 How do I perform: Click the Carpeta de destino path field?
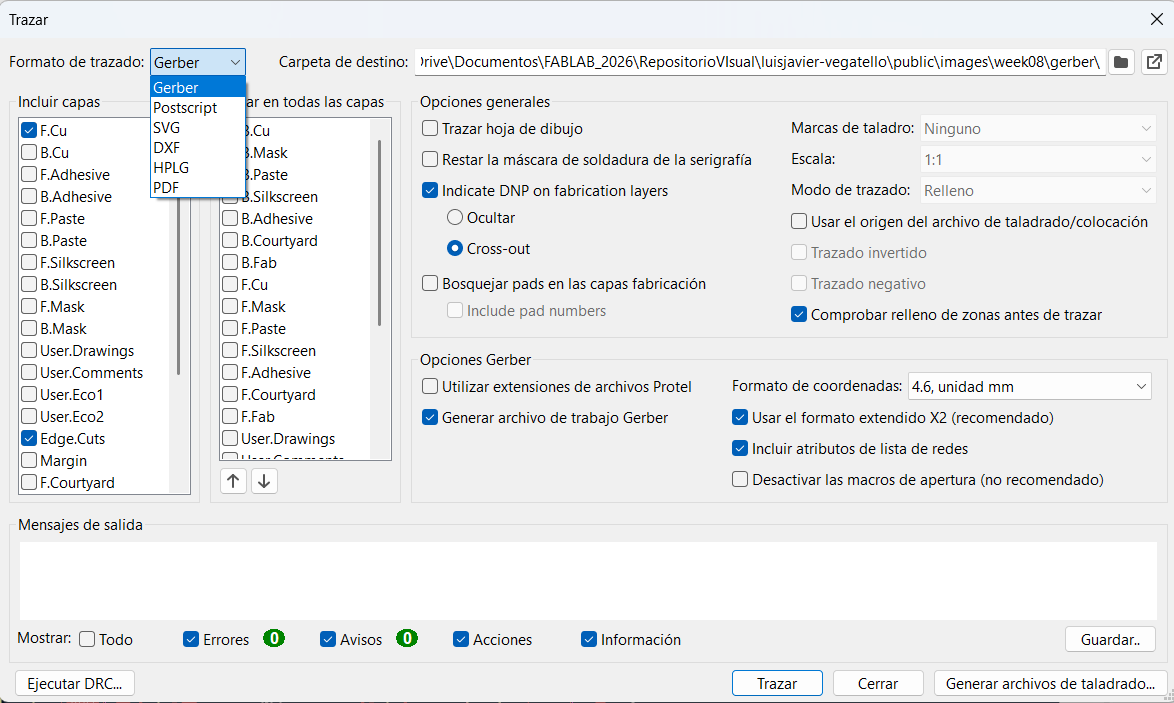tap(760, 62)
